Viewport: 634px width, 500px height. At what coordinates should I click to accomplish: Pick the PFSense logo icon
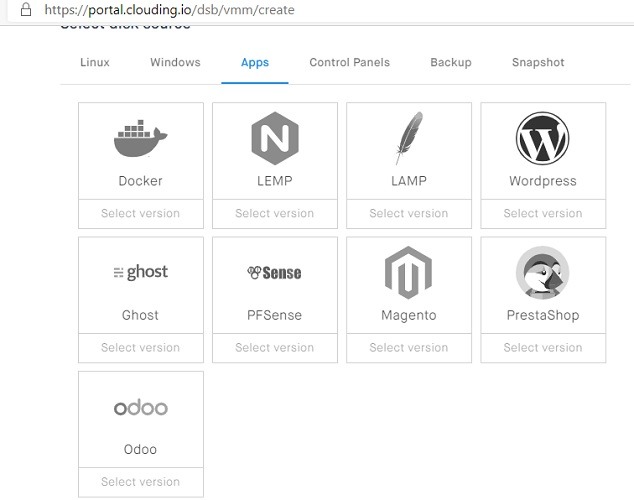pyautogui.click(x=274, y=273)
